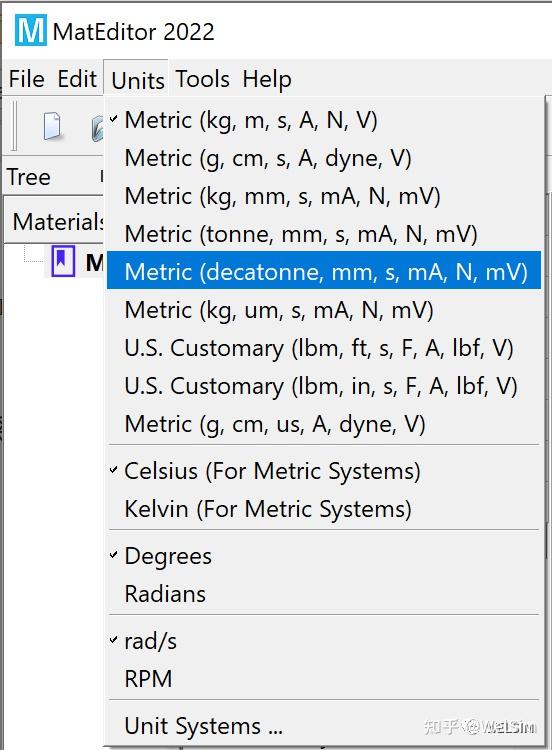Open the Unit Systems... dialog
The height and width of the screenshot is (750, 552).
tap(324, 726)
